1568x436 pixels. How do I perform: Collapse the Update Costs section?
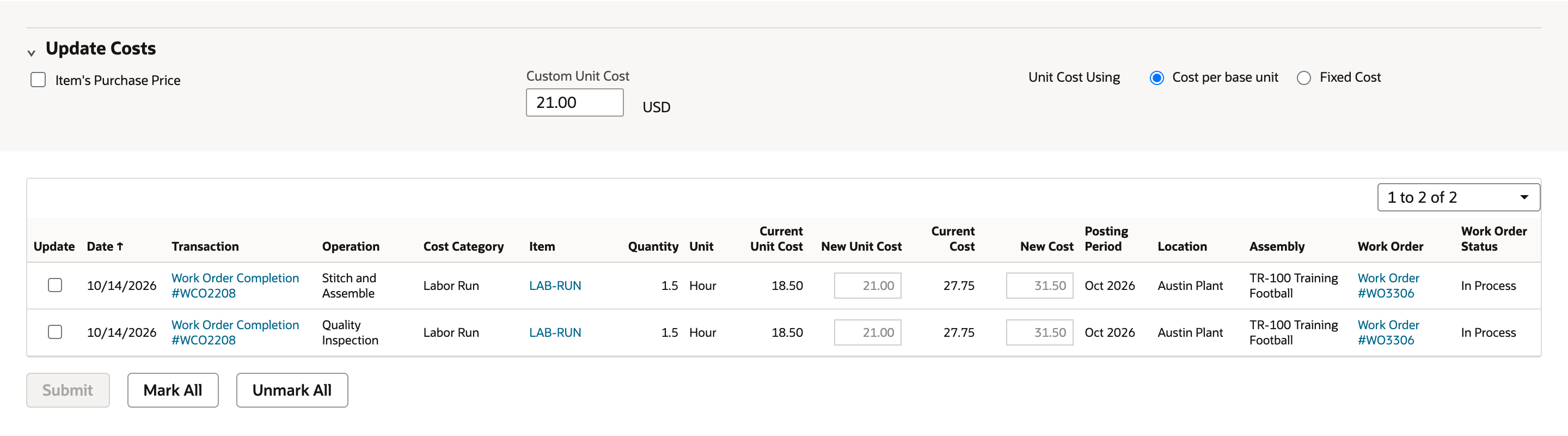[x=31, y=53]
